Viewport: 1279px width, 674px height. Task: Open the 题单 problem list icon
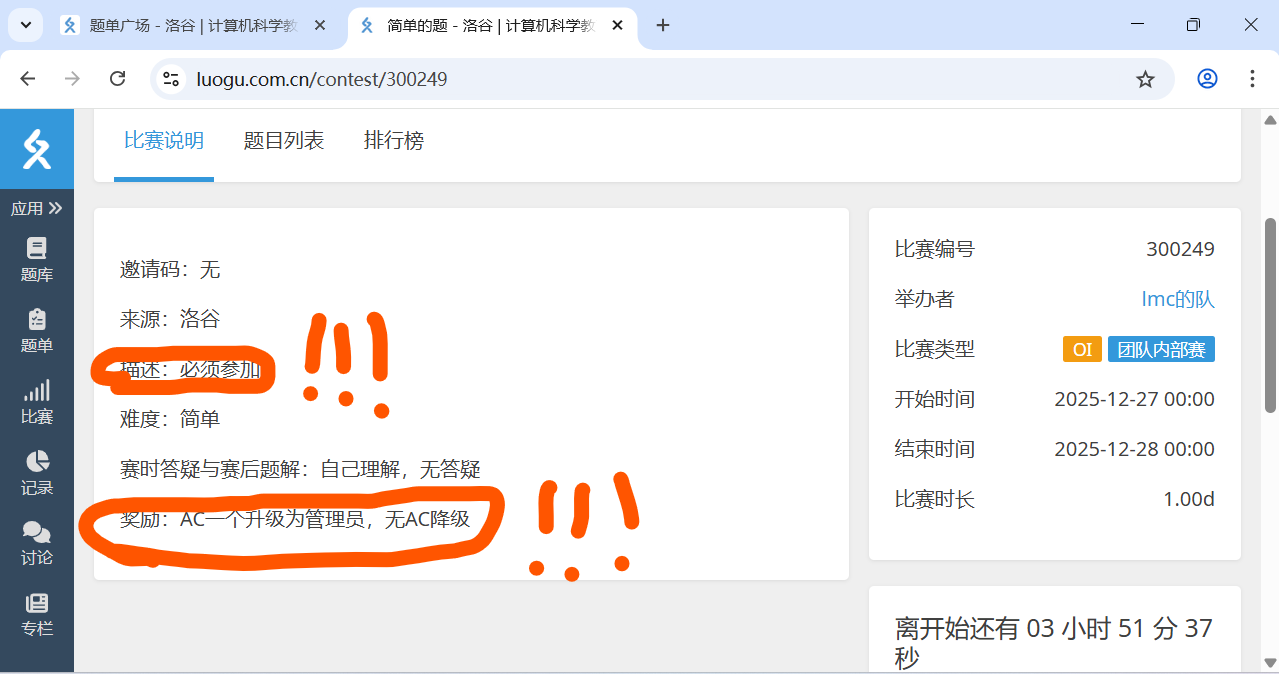pyautogui.click(x=37, y=330)
